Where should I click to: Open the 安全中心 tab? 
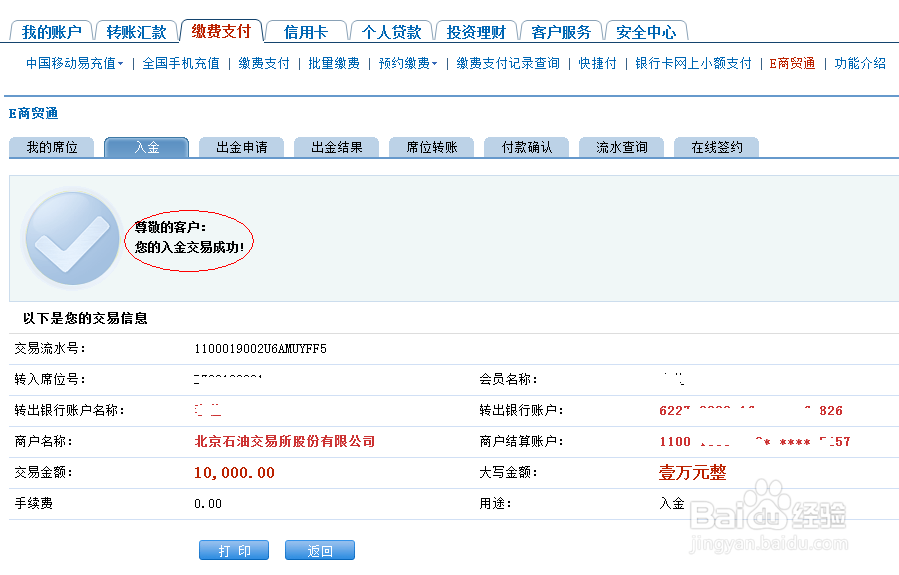click(x=646, y=32)
